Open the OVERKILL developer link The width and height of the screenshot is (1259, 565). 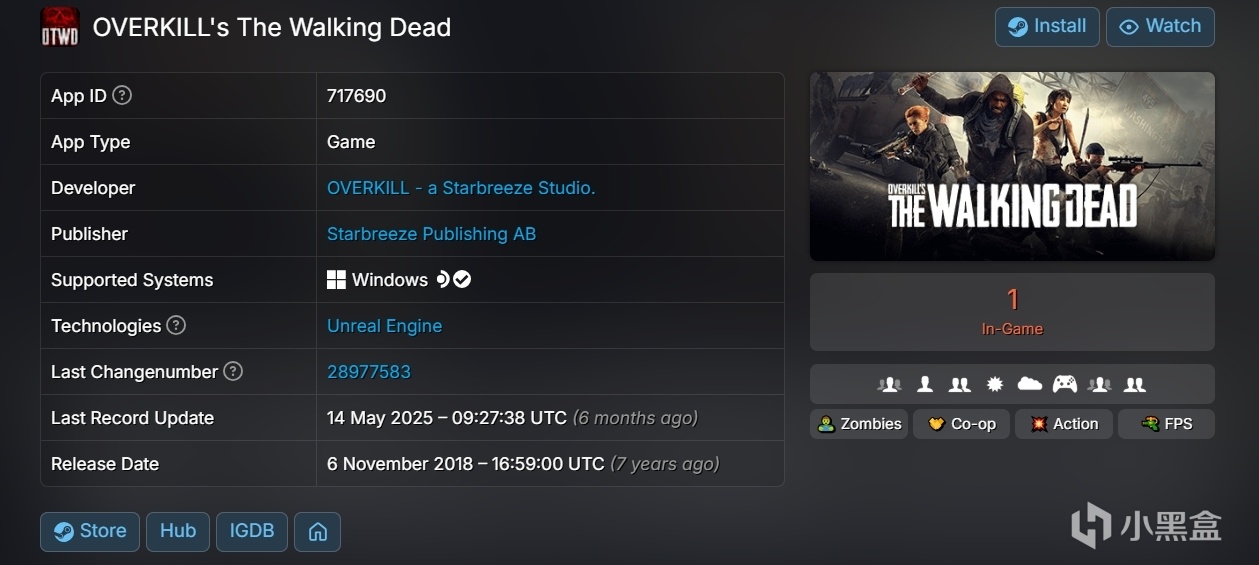tap(461, 188)
